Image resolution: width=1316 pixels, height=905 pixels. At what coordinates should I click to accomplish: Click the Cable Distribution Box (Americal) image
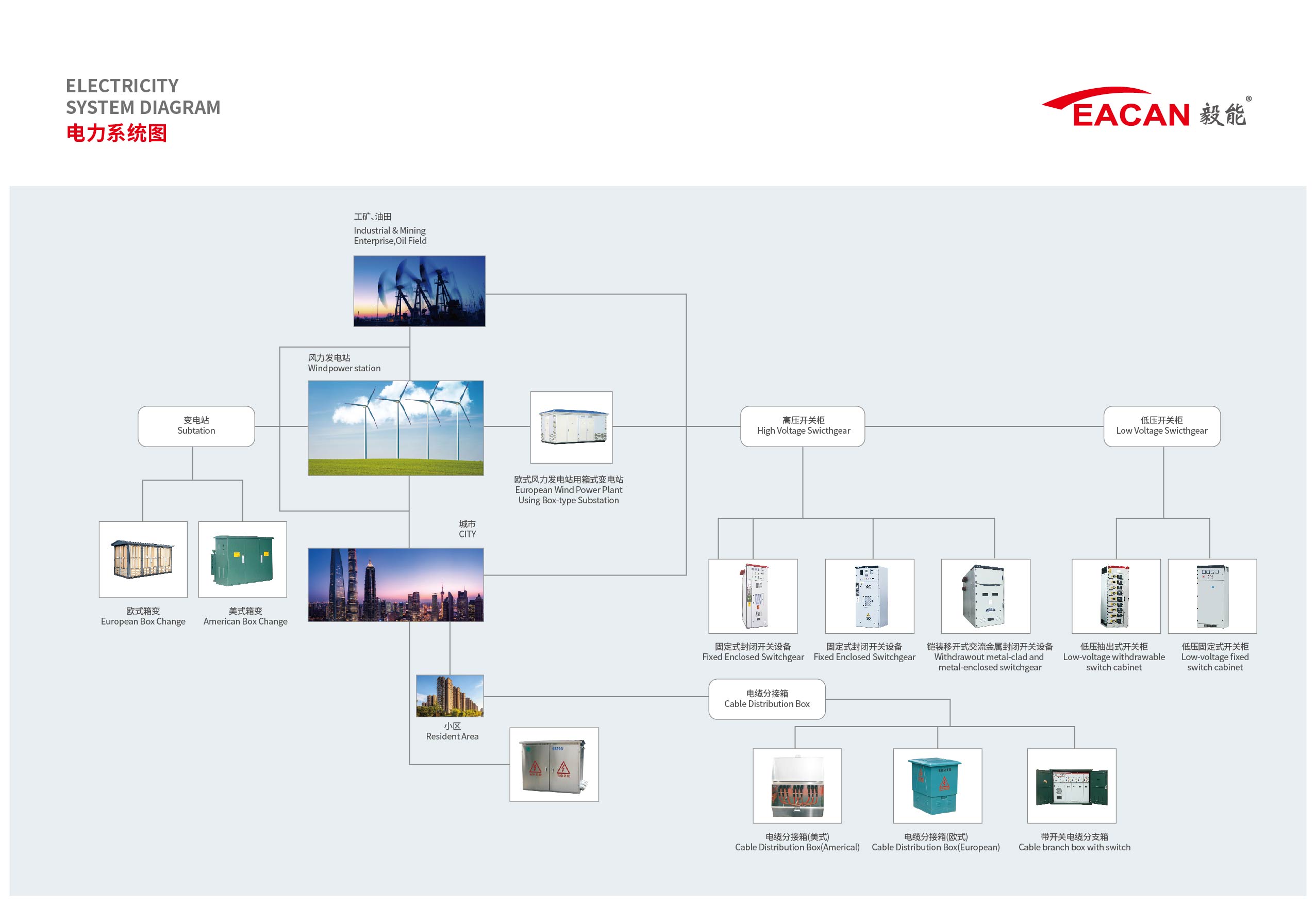pyautogui.click(x=797, y=786)
